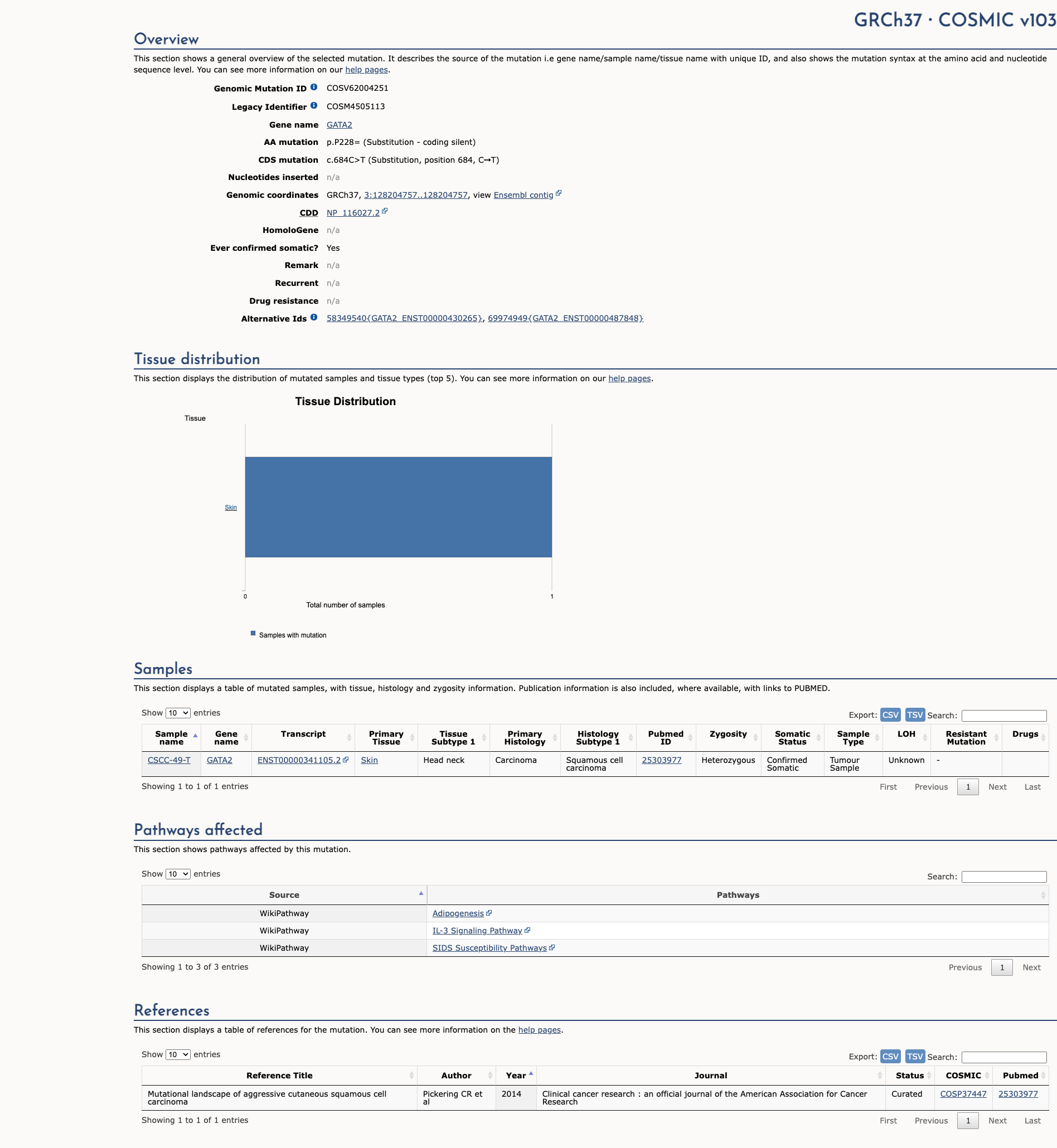Screen dimensions: 1057x1148
Task: Open genomic coordinates 3:128204757..128204757 link
Action: (x=416, y=195)
